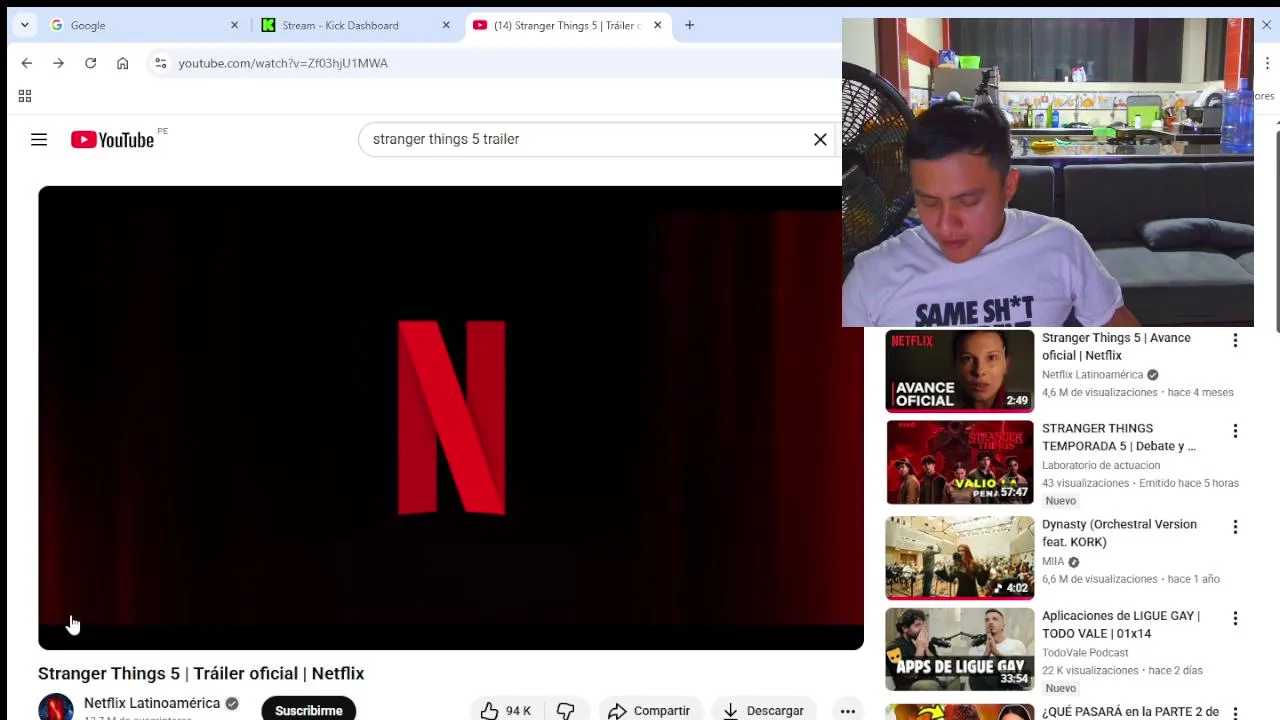Open options for Temporada 5 Debate video

click(1235, 431)
